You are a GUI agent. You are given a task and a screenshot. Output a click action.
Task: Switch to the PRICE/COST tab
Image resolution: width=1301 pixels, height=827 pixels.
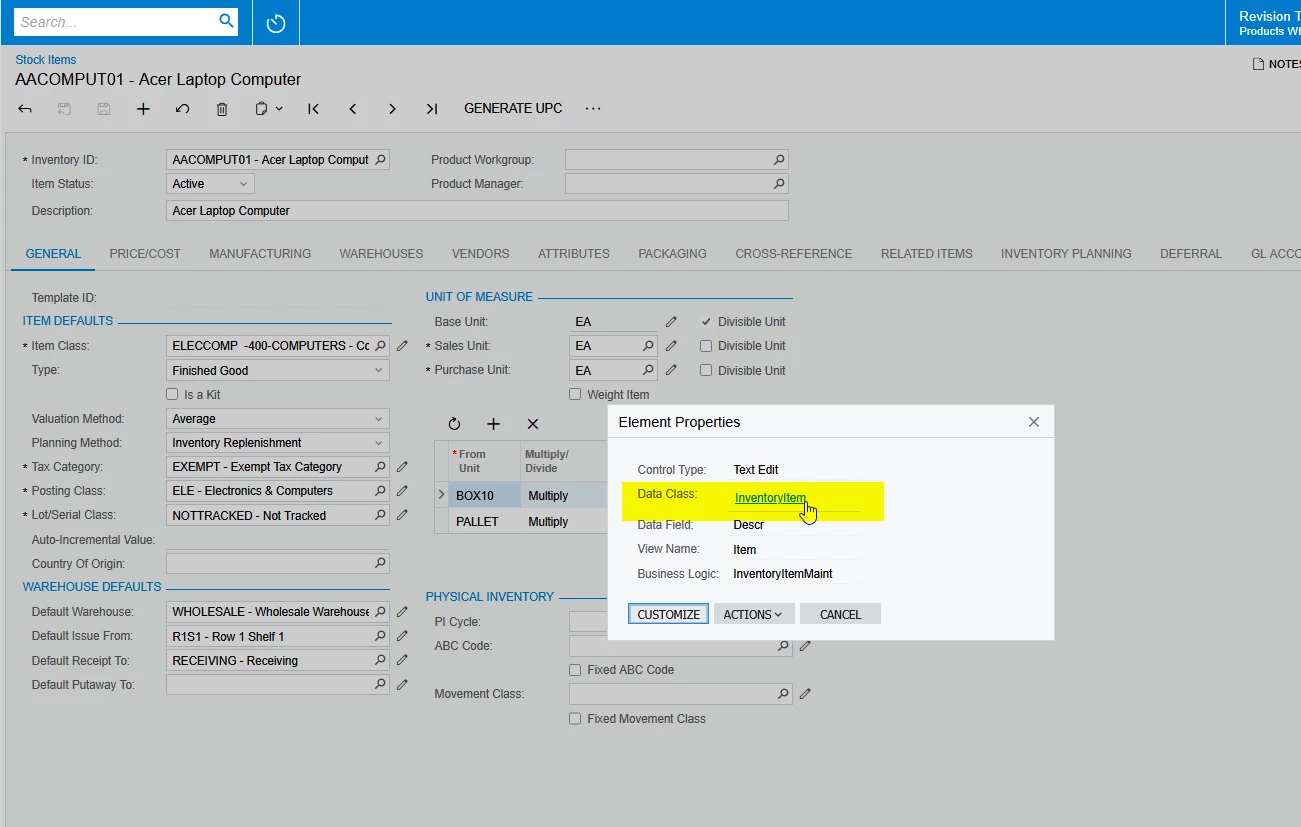[x=145, y=254]
